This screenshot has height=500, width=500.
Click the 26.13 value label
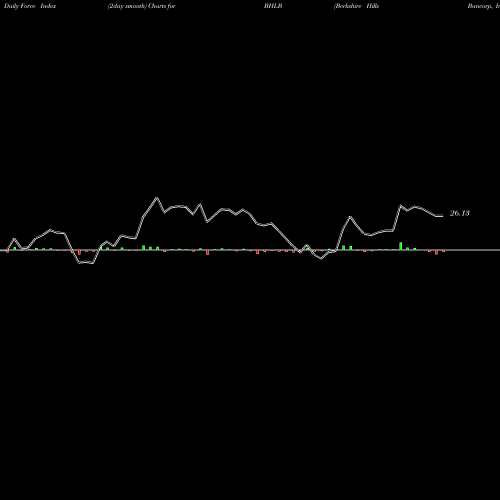[x=460, y=213]
